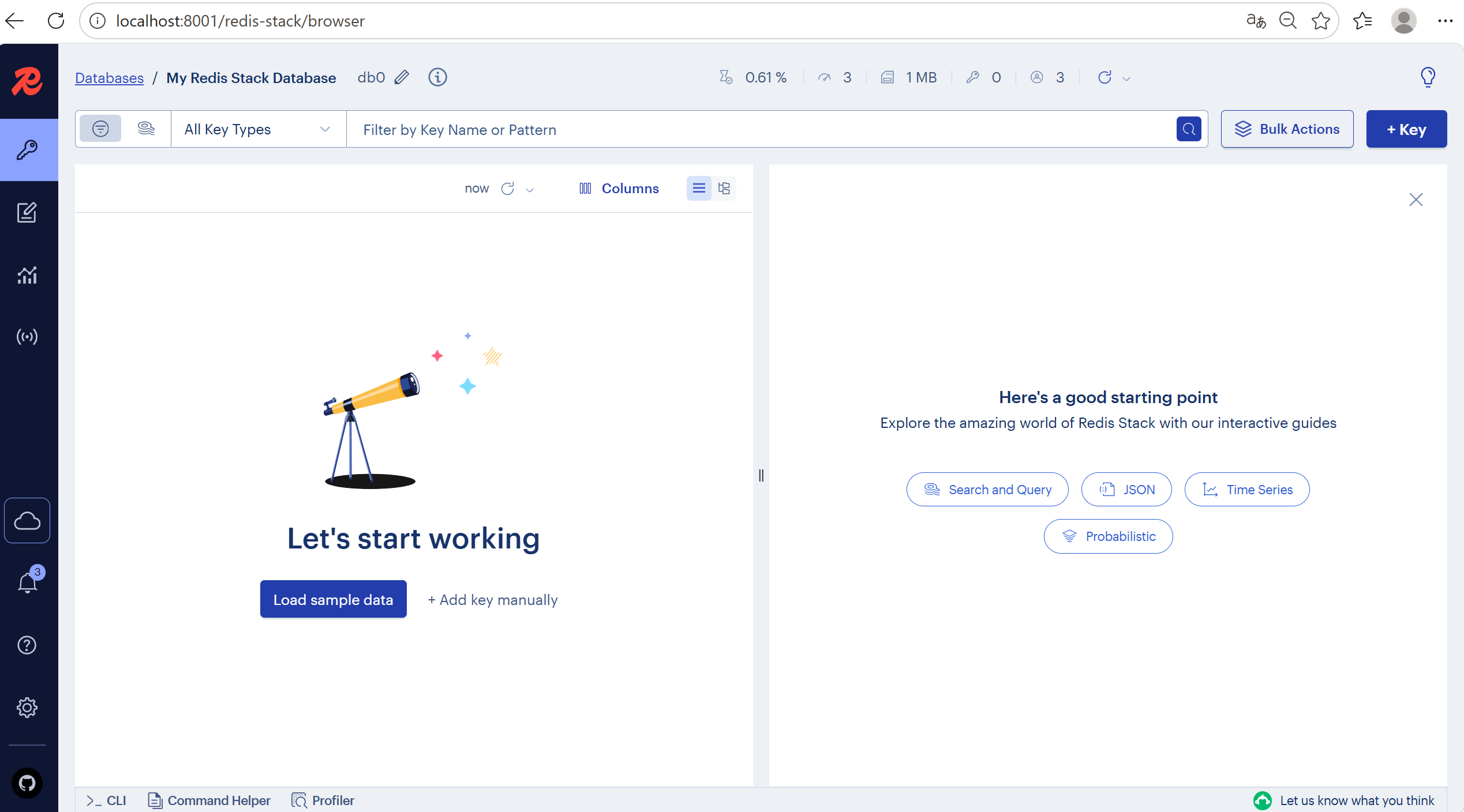The image size is (1464, 812).
Task: Click the Redis Cloud icon in sidebar
Action: coord(27,521)
